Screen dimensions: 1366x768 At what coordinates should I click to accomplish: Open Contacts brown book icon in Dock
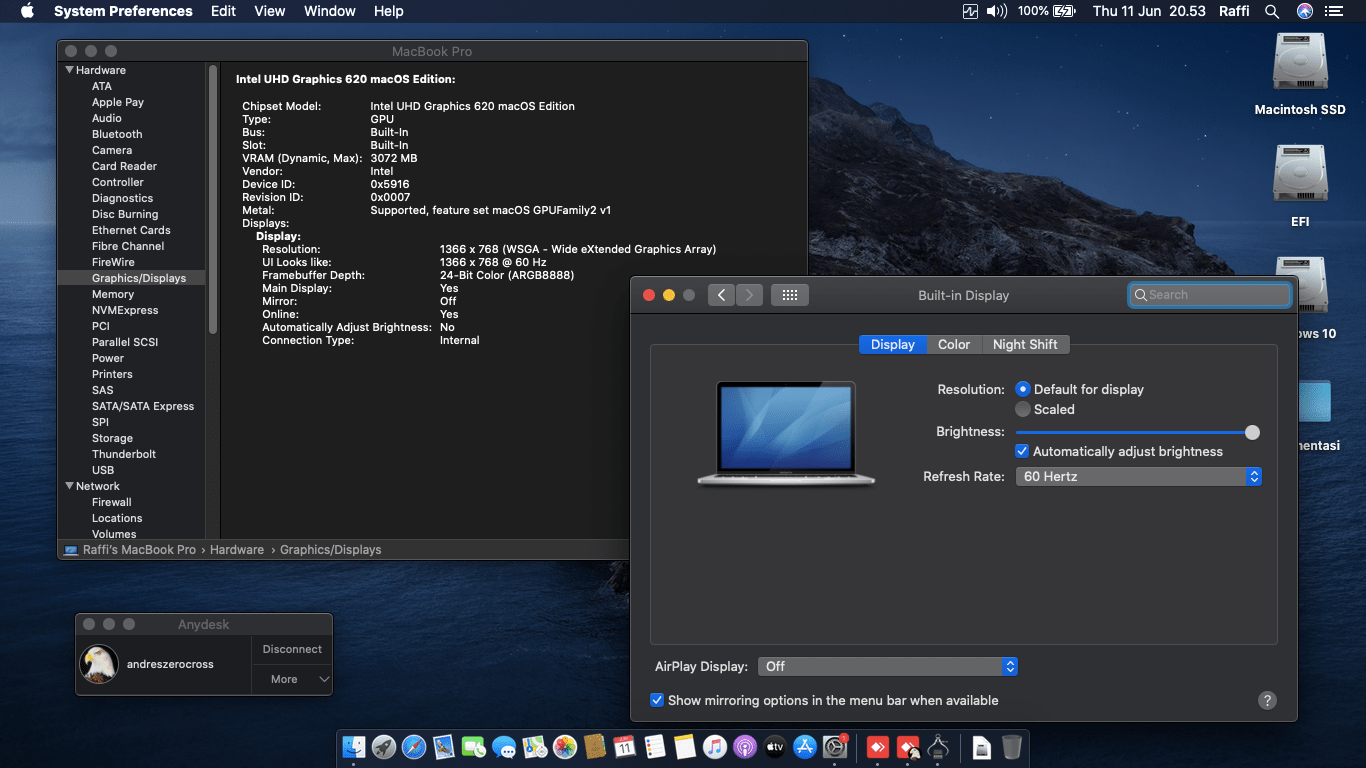(594, 746)
